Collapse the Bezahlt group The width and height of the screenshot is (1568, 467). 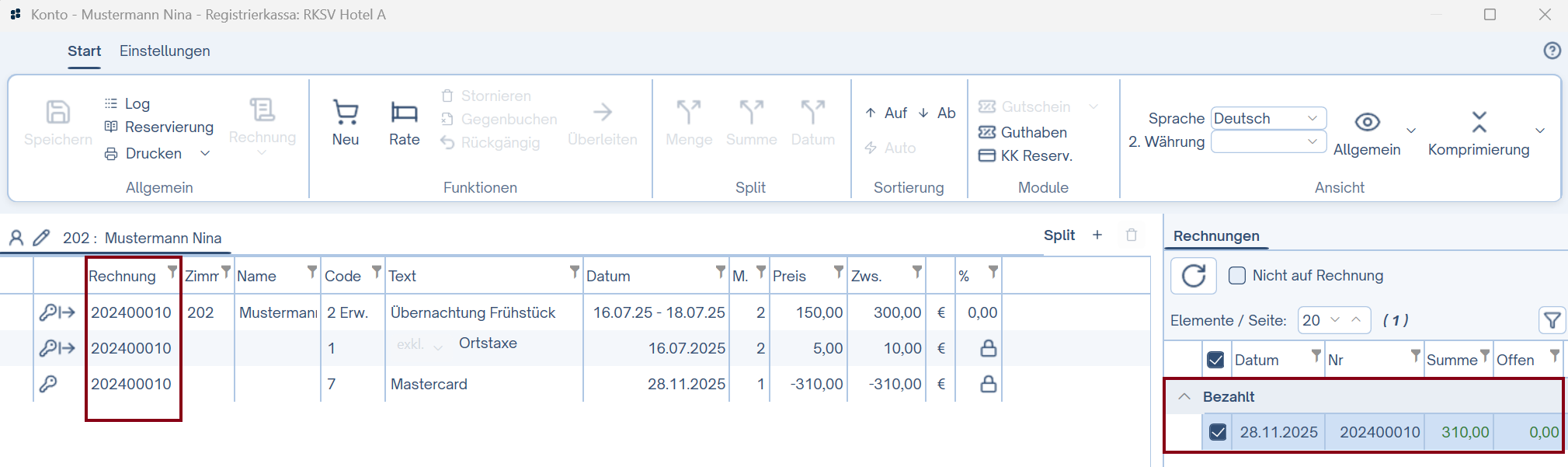[x=1184, y=396]
